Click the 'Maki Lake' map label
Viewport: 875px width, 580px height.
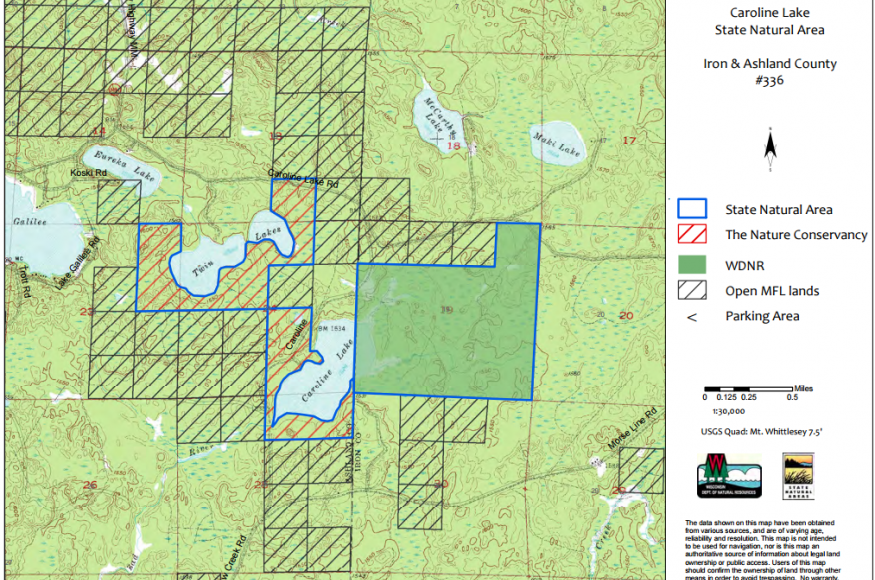click(556, 144)
